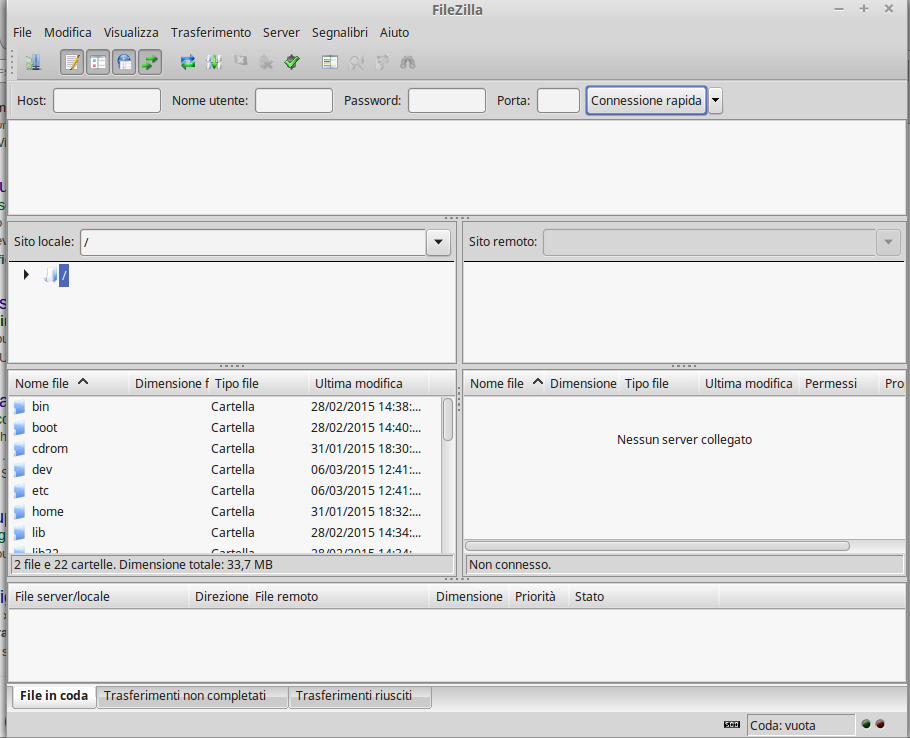Select the Priorità queue column header

539,596
